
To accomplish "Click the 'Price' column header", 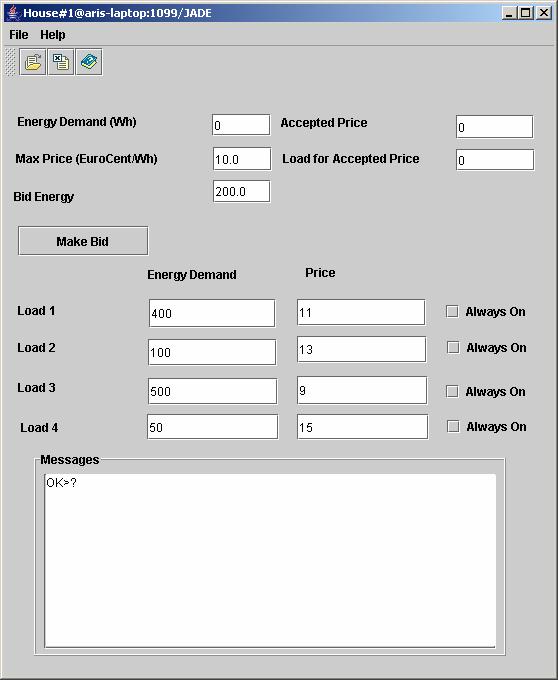I will tap(320, 273).
